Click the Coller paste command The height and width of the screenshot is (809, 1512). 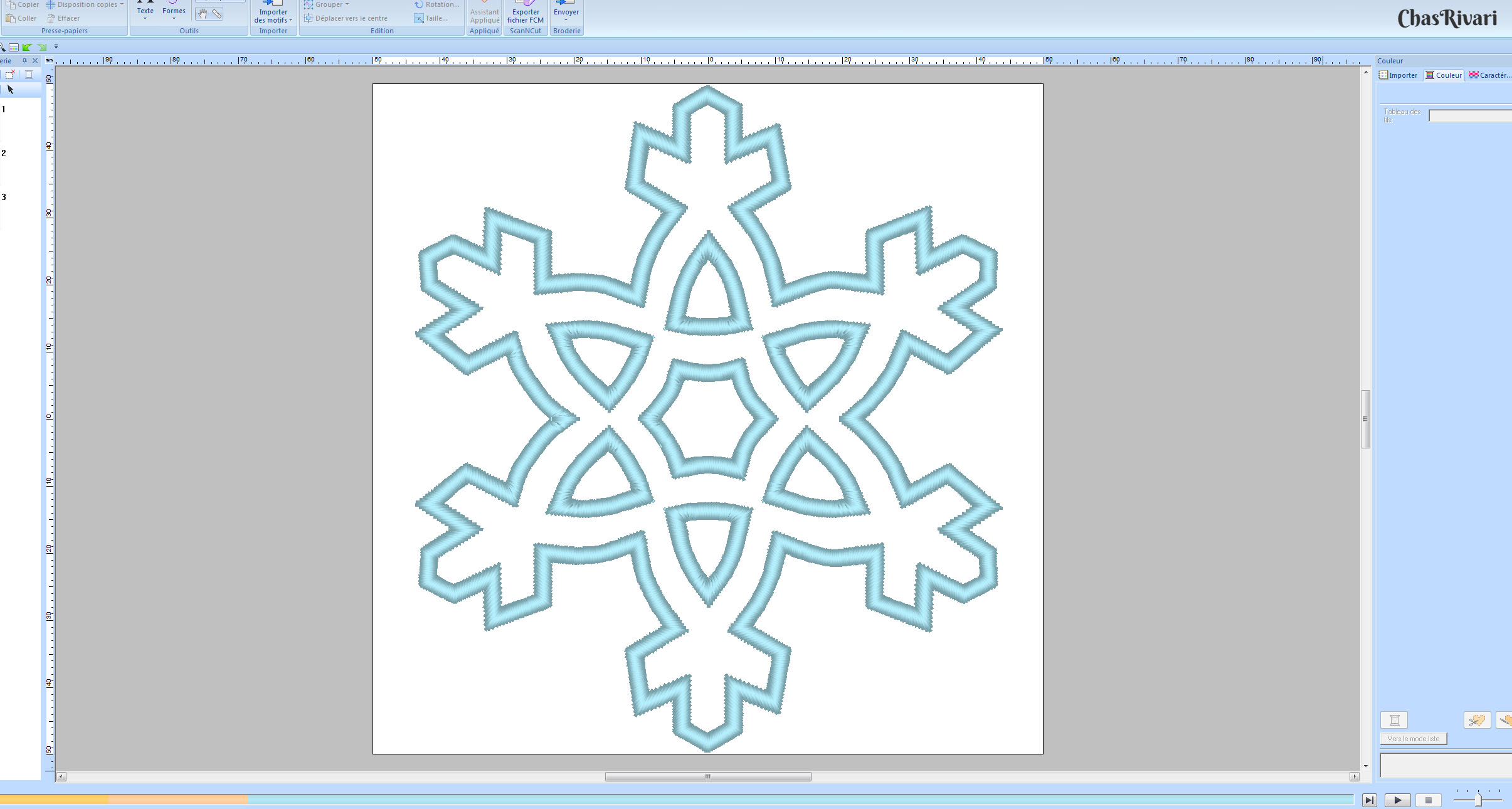(x=21, y=18)
